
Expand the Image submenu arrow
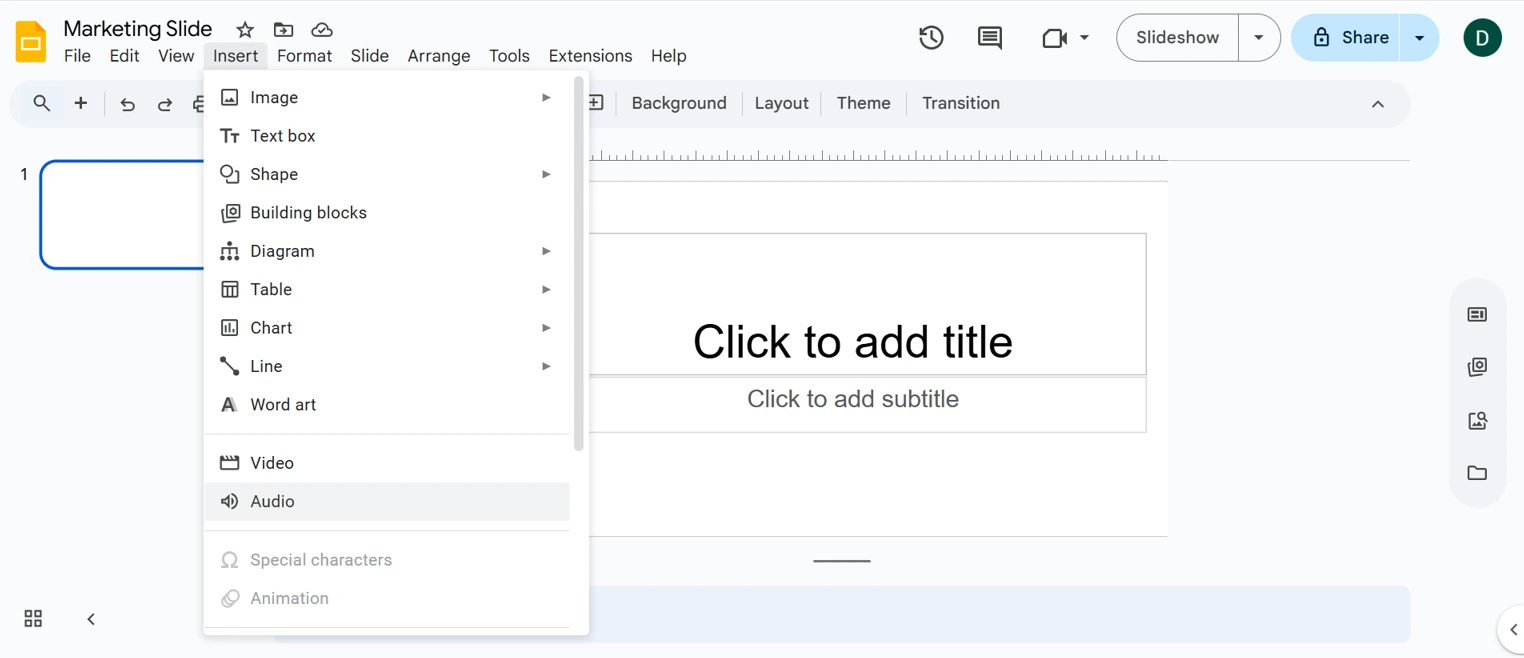[x=546, y=97]
